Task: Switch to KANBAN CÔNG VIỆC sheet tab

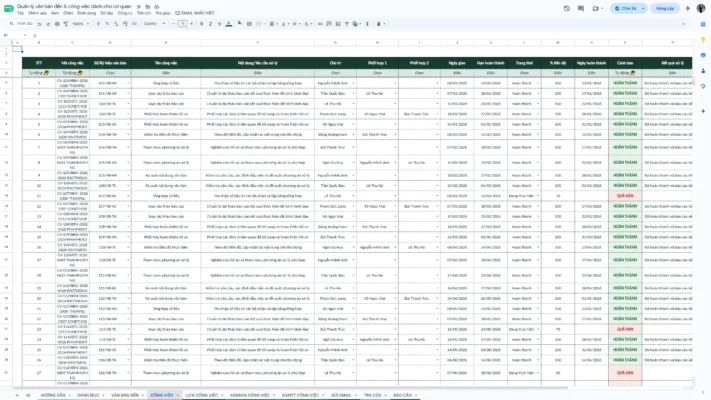Action: tap(249, 395)
